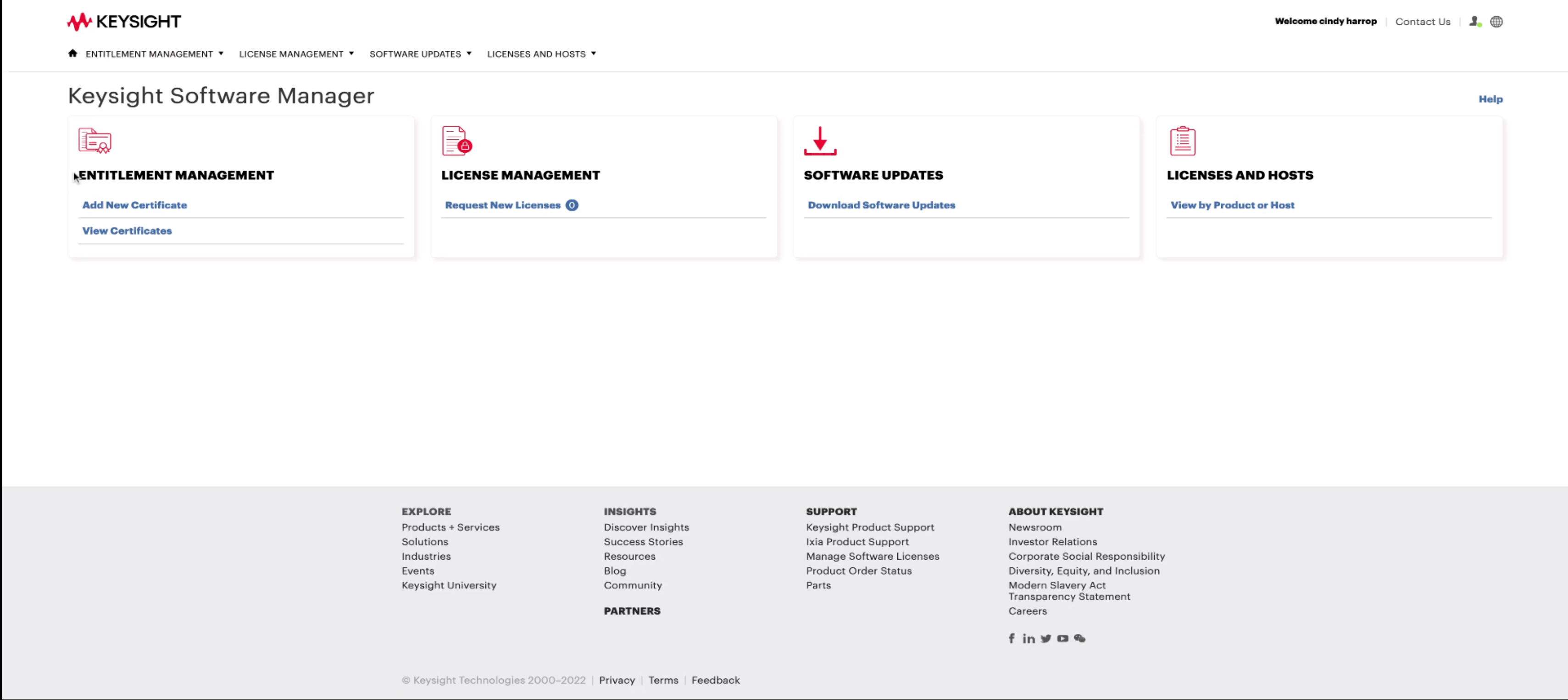Click Download Software Updates link

881,205
